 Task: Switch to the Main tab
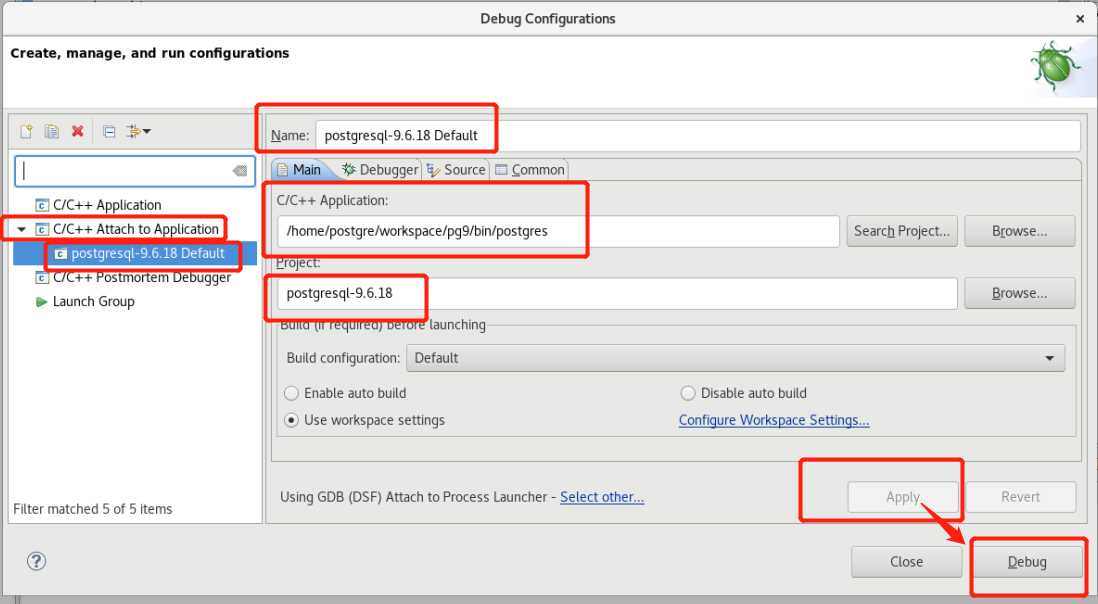[x=299, y=170]
